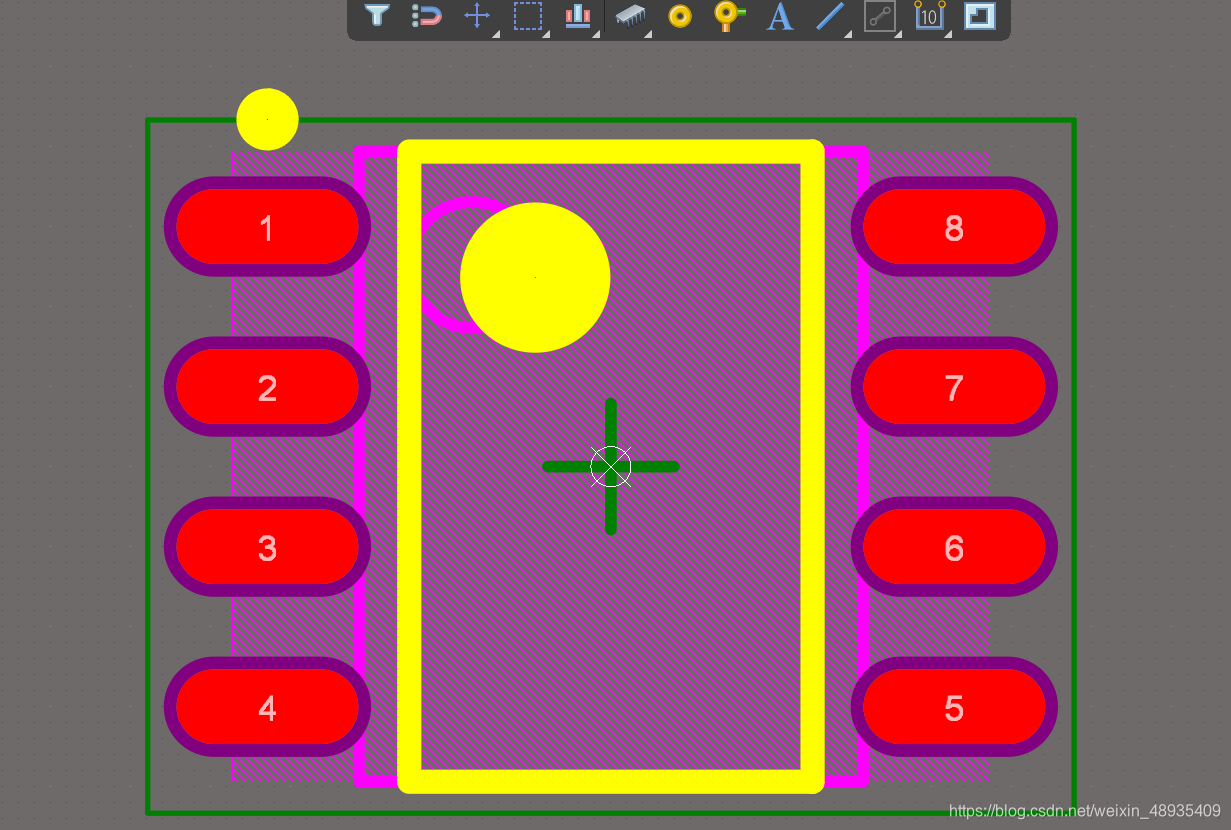
Task: Select red pad number 8
Action: (954, 227)
